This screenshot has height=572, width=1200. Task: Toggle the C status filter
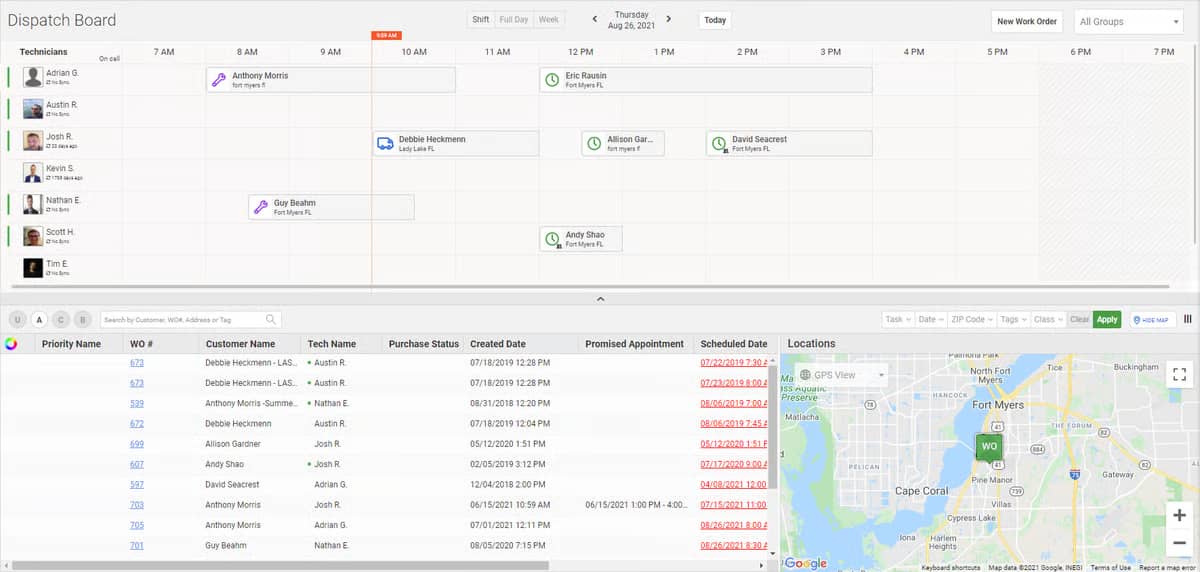(61, 320)
